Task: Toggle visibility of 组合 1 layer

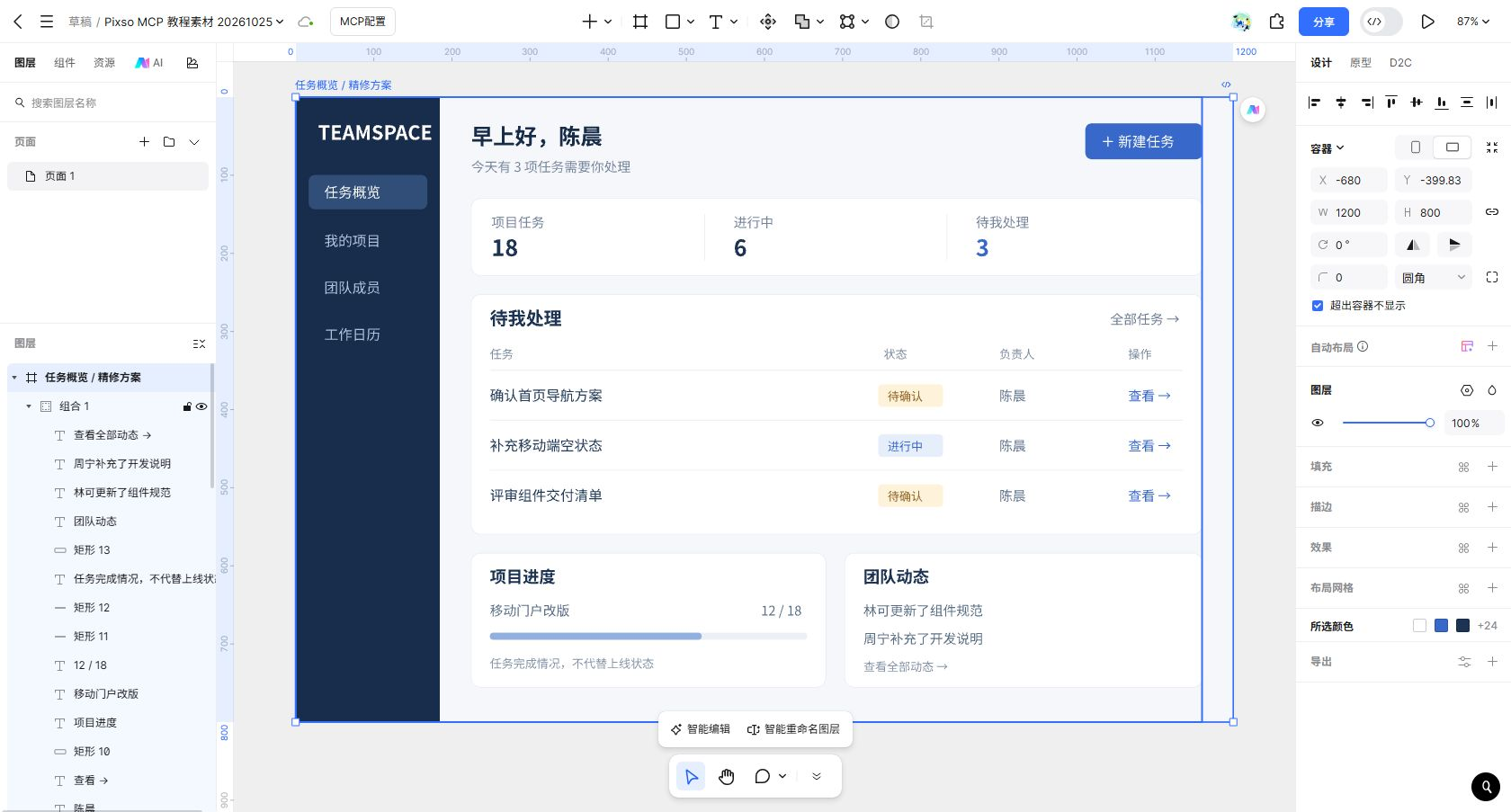Action: [x=201, y=406]
